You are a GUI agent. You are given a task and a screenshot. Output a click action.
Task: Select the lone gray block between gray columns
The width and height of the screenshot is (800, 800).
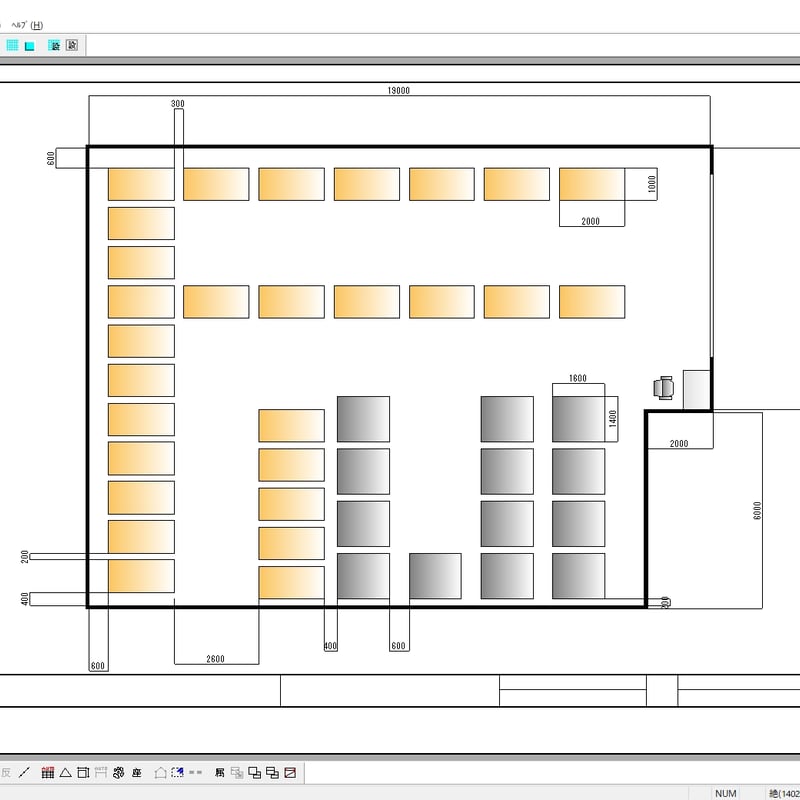point(435,576)
